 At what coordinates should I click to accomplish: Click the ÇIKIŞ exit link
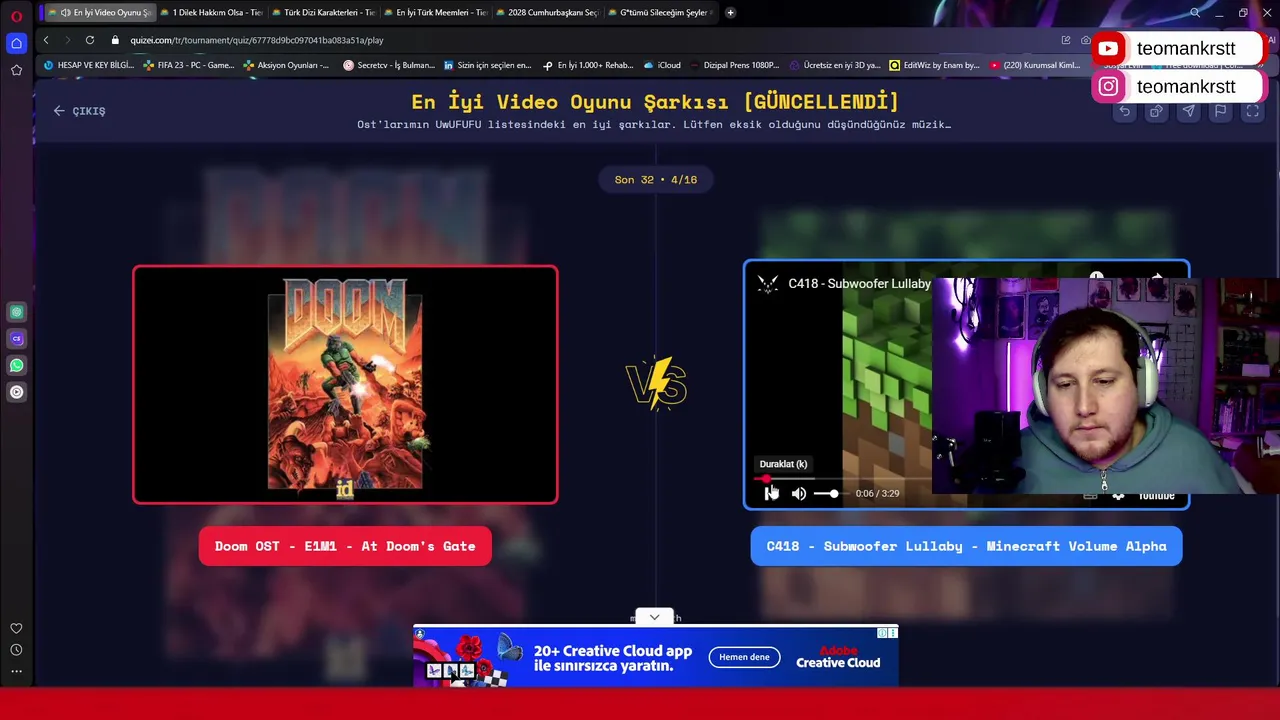[x=80, y=111]
